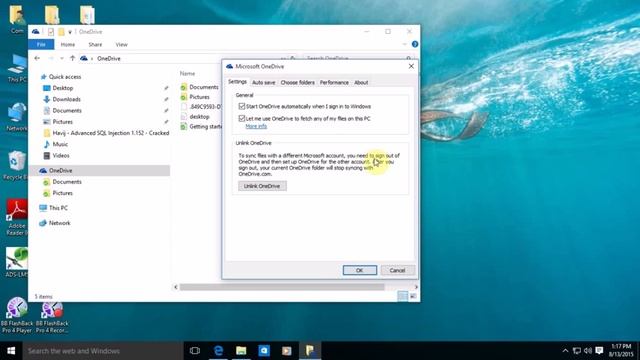Select Quick access in navigation pane
The height and width of the screenshot is (360, 640).
click(x=64, y=77)
